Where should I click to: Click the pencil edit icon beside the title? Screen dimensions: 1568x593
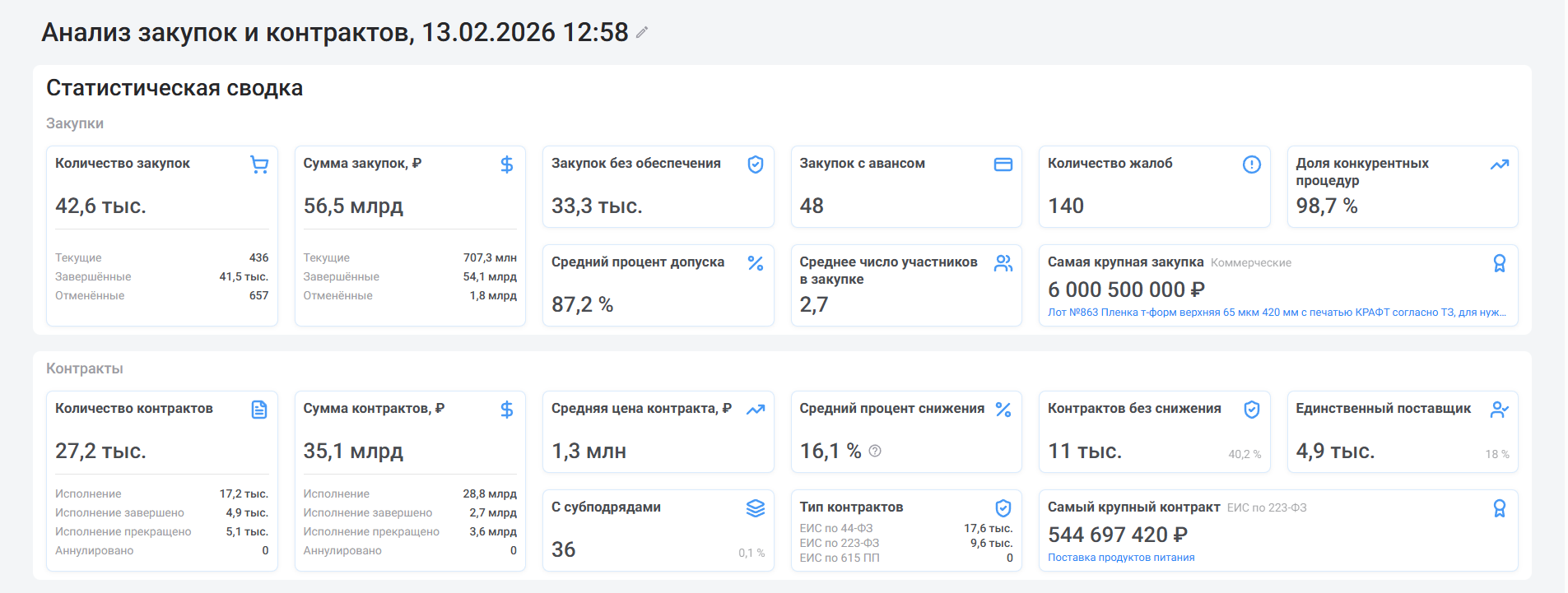(642, 33)
